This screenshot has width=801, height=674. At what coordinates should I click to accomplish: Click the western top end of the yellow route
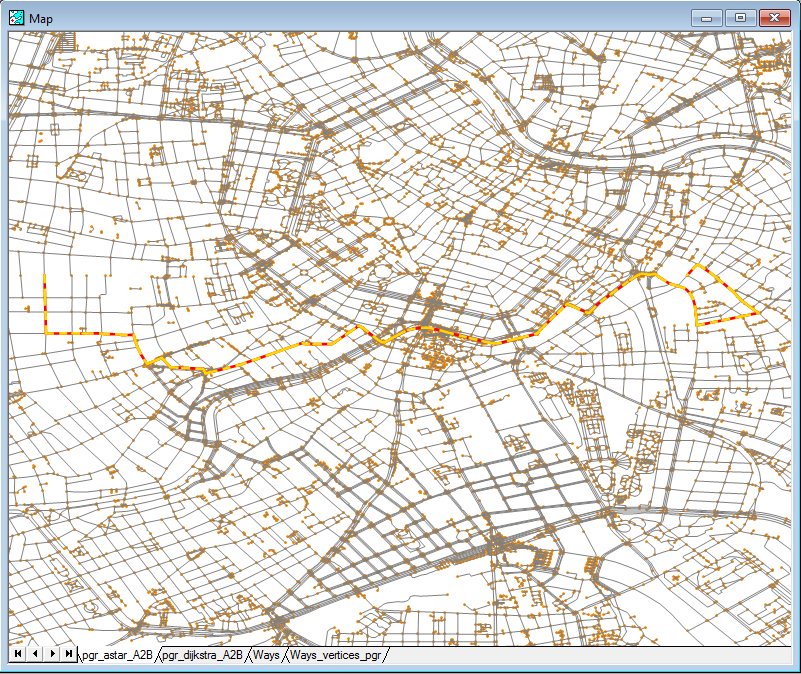(45, 276)
